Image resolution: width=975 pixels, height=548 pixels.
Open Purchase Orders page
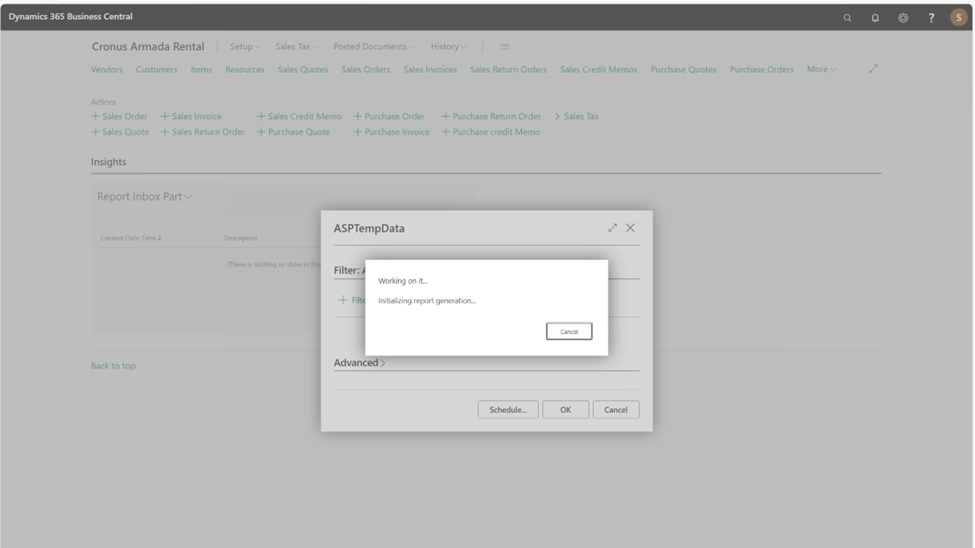tap(761, 70)
